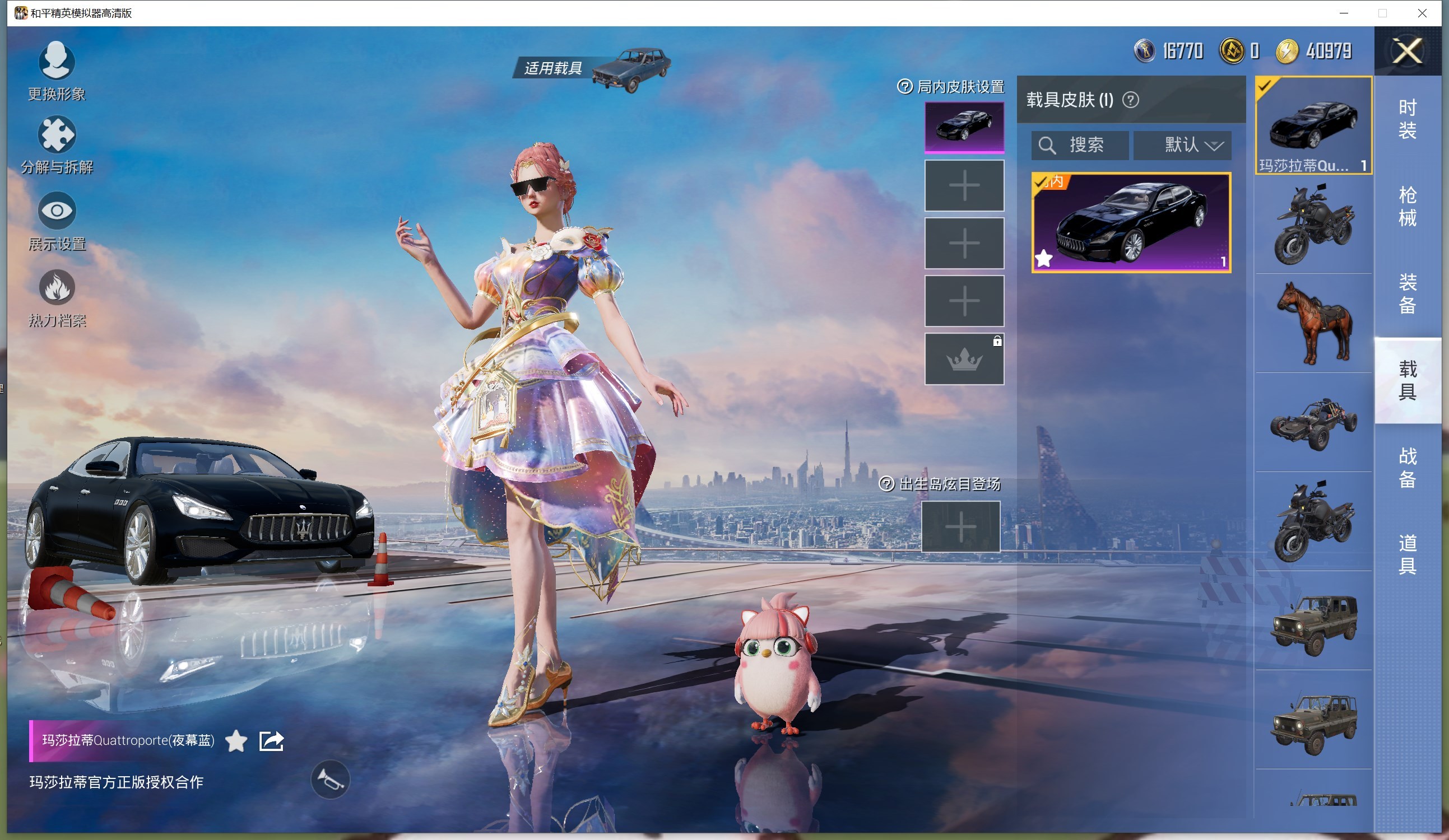Add skin to third empty plus slot
Screen dimensions: 1449x840
click(964, 301)
